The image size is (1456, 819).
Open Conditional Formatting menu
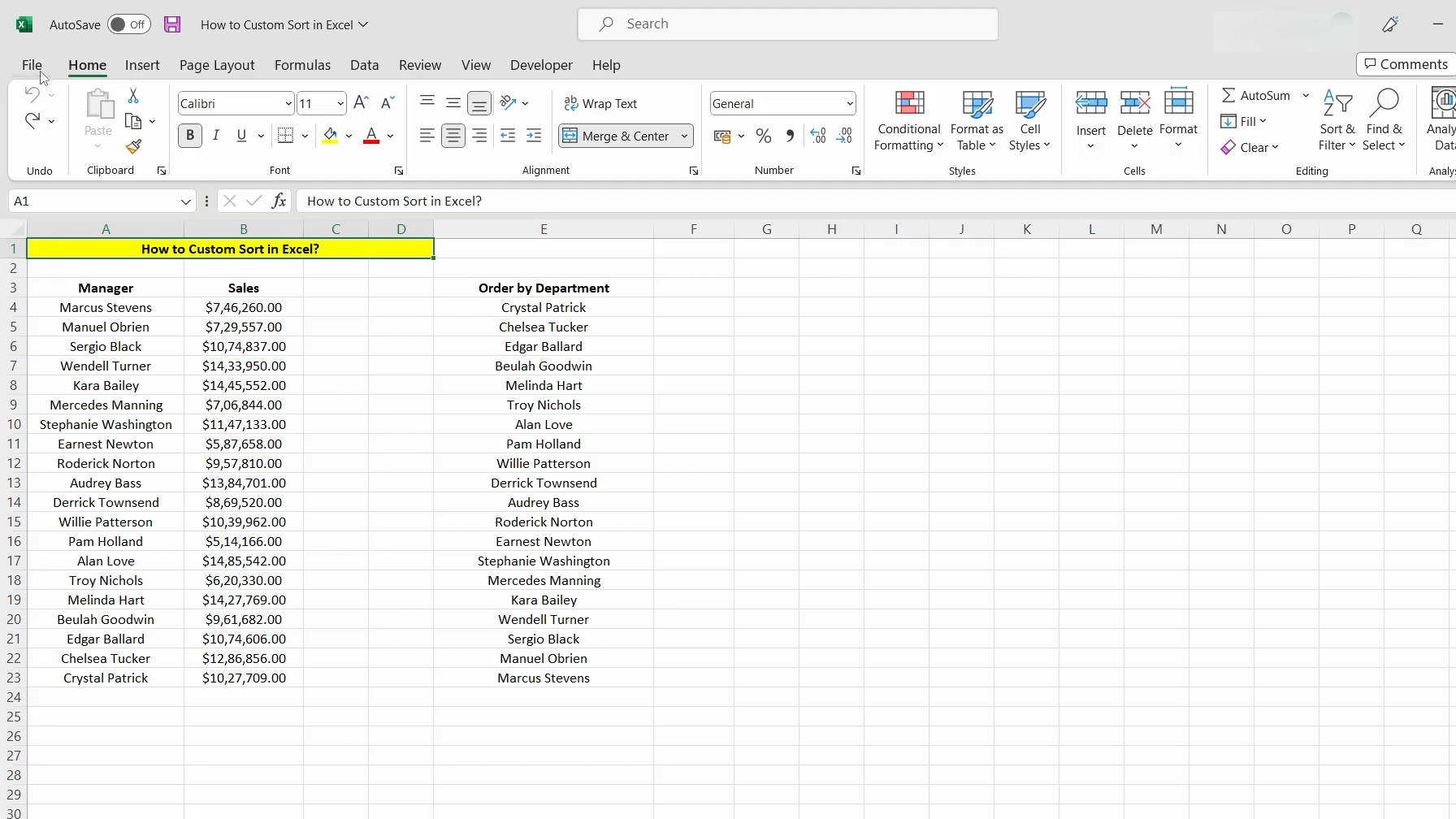(908, 120)
